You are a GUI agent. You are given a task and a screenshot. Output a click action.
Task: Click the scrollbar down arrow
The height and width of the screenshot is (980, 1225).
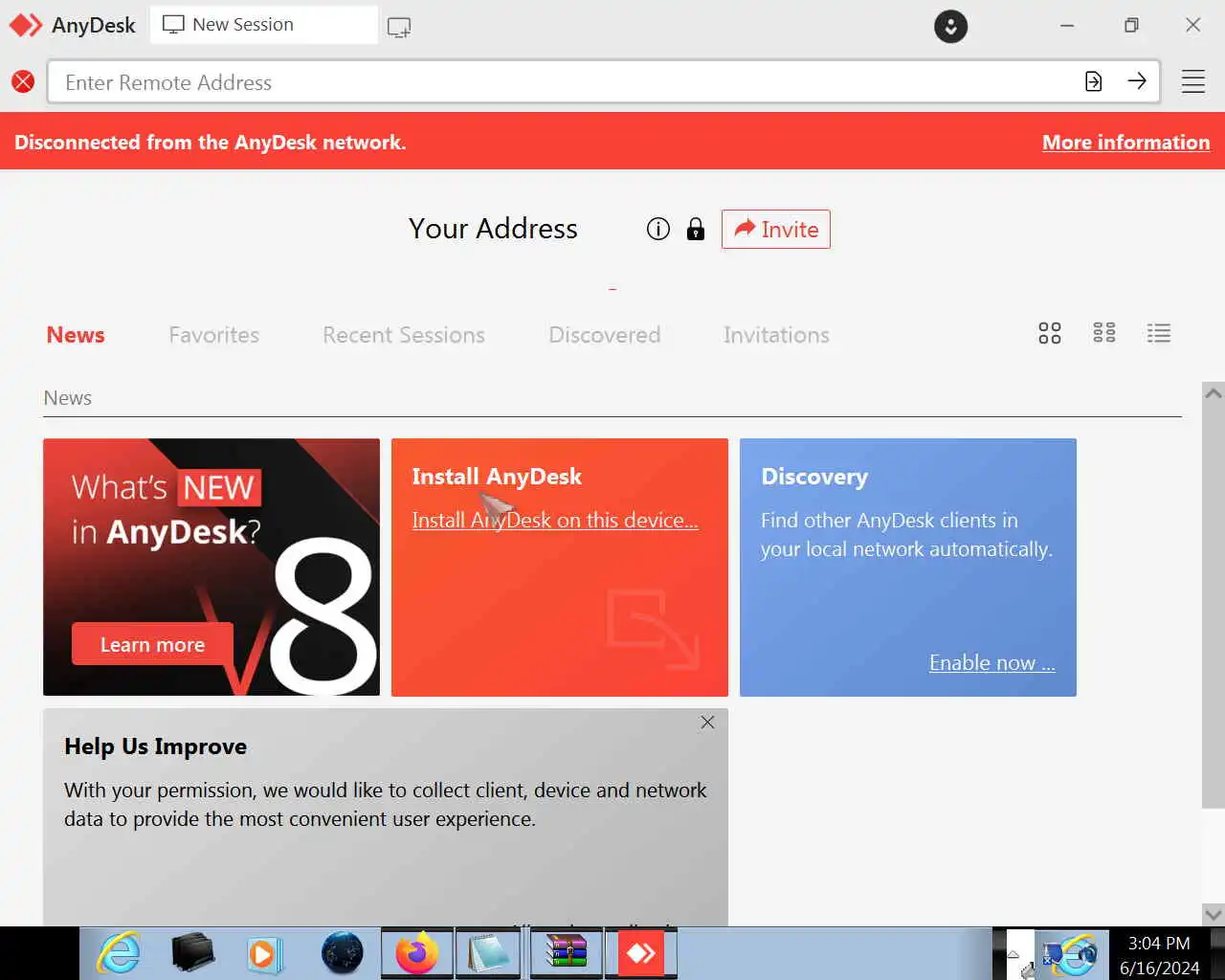[1214, 914]
